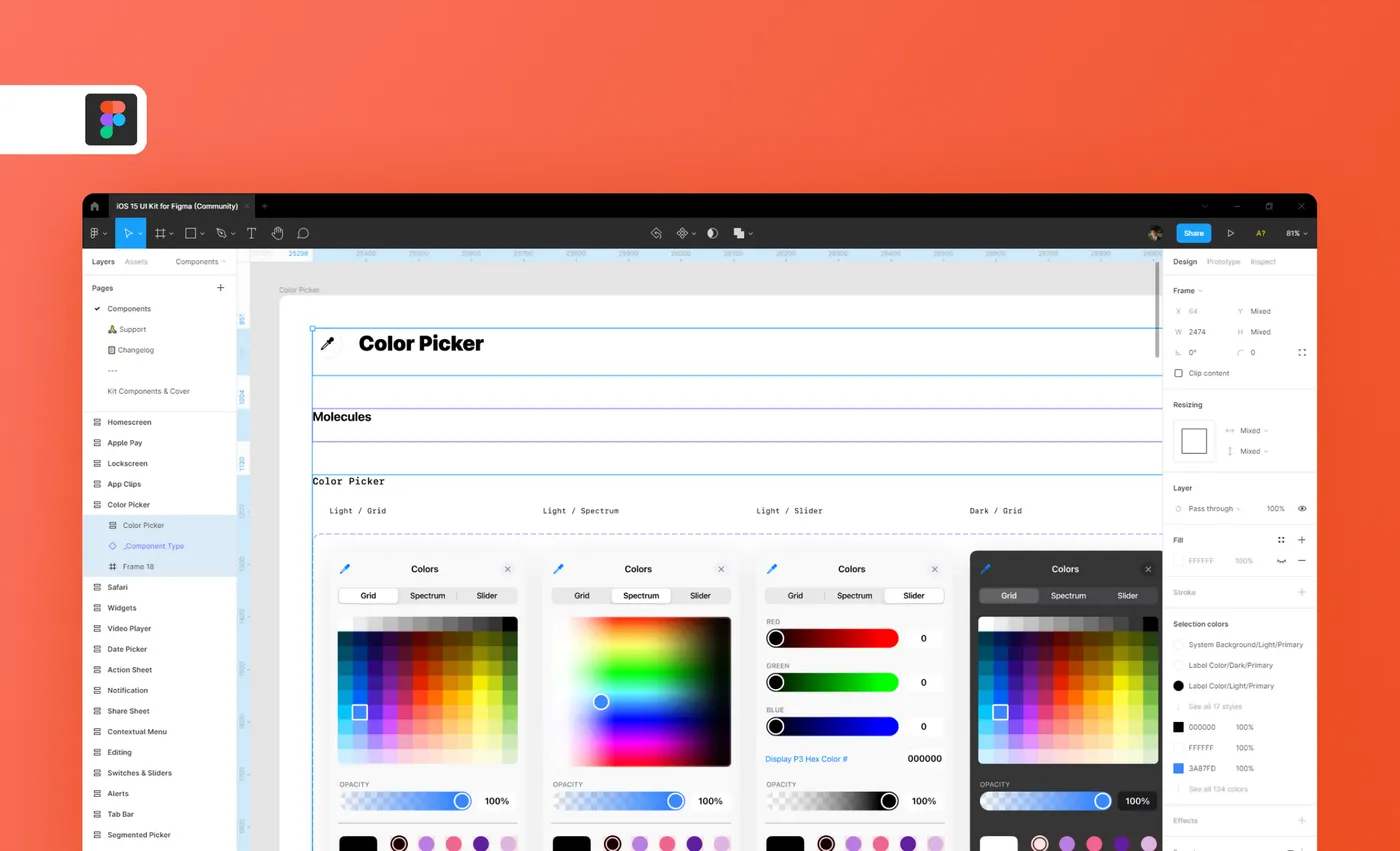
Task: Click See all 17 styles
Action: coord(1215,707)
